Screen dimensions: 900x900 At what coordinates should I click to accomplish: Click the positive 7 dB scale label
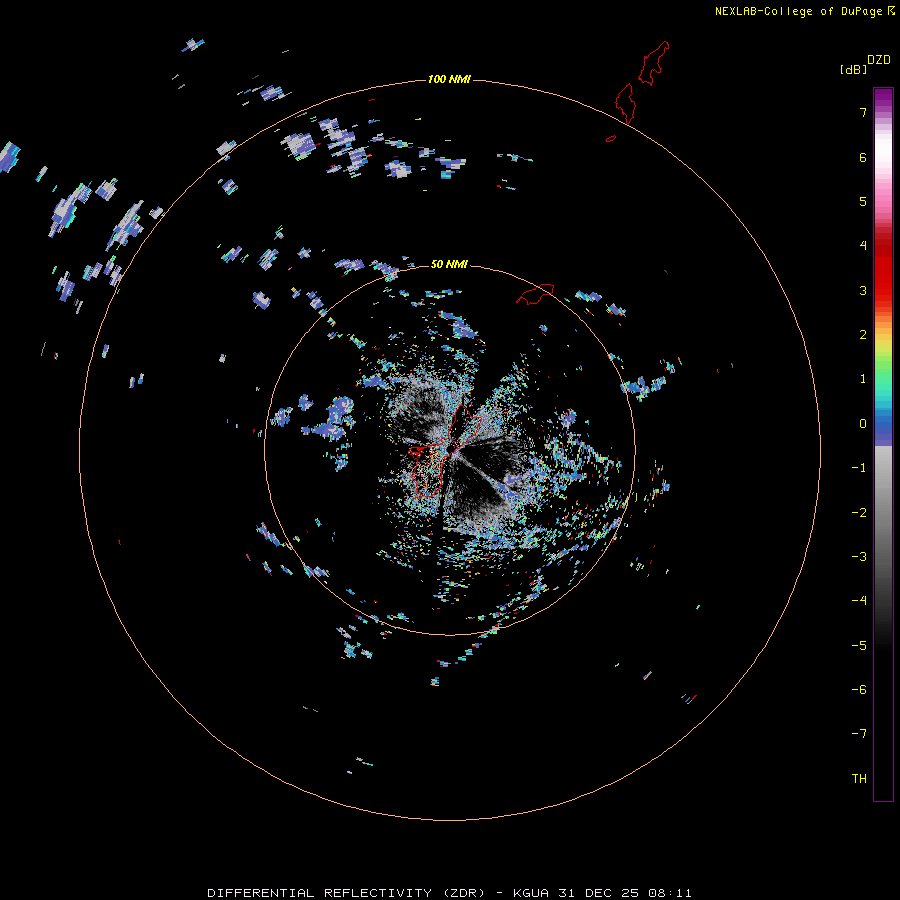(x=862, y=113)
